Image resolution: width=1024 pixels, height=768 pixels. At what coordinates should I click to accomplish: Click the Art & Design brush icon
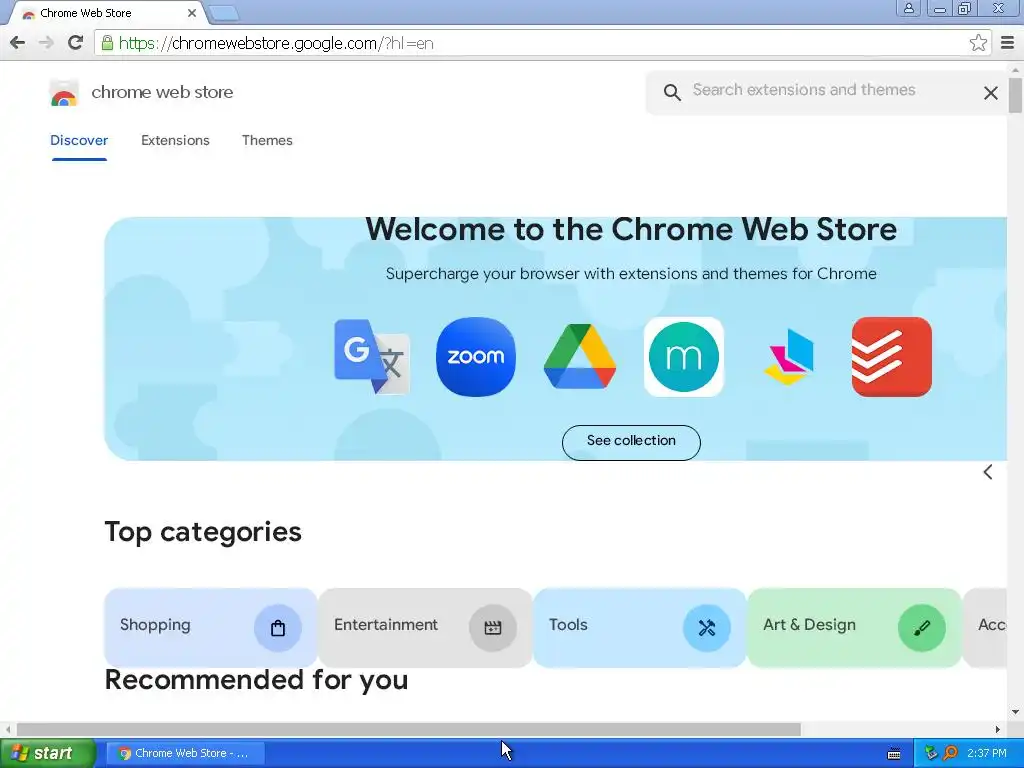(921, 628)
